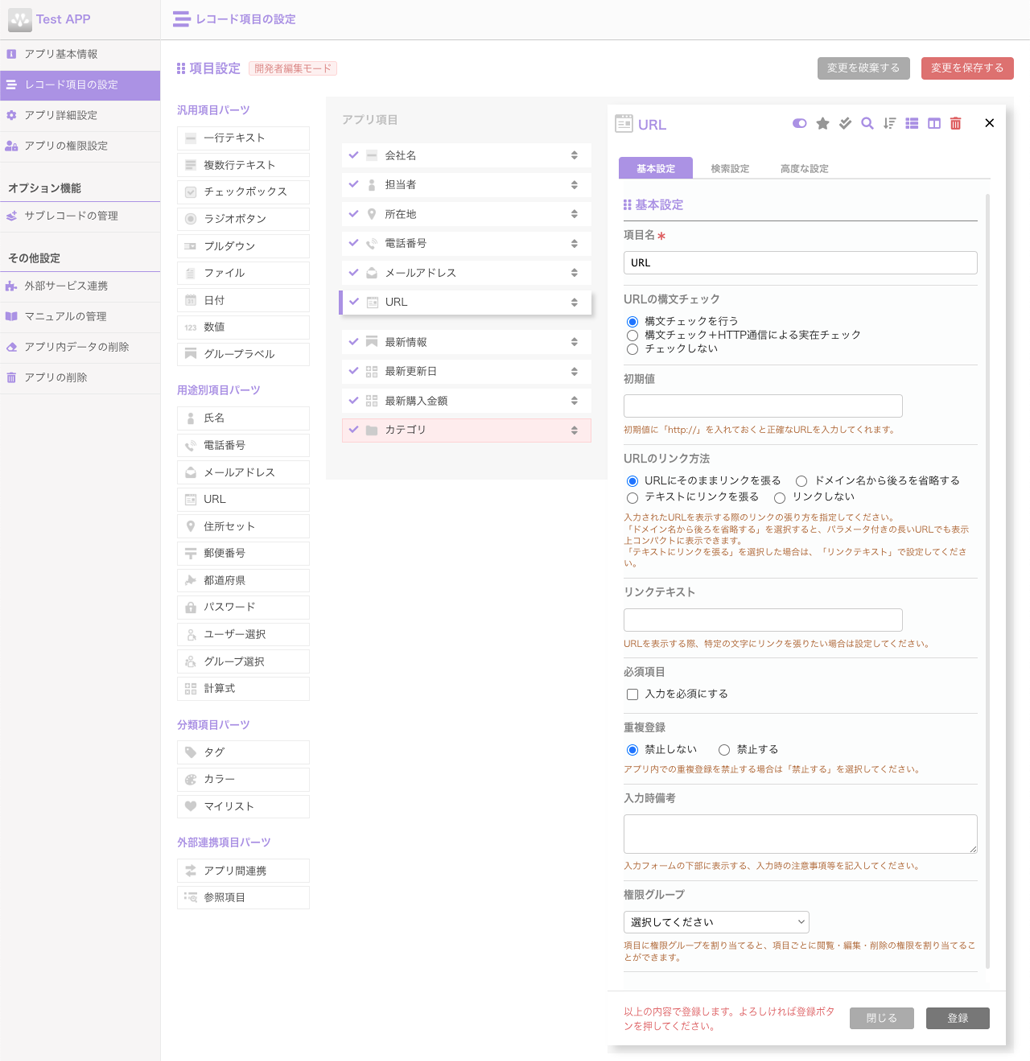Click the sort handle on 電話番号 app item
Image resolution: width=1030 pixels, height=1061 pixels.
click(x=574, y=244)
